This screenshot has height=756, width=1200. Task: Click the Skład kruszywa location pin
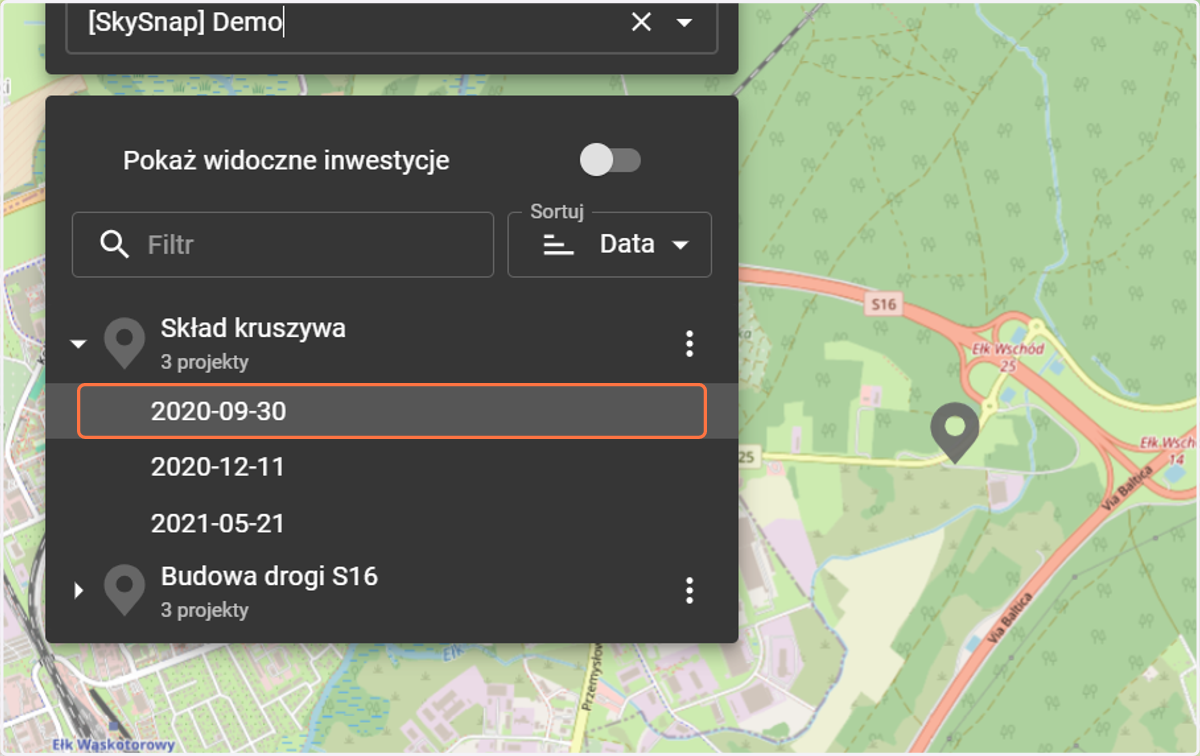(125, 343)
